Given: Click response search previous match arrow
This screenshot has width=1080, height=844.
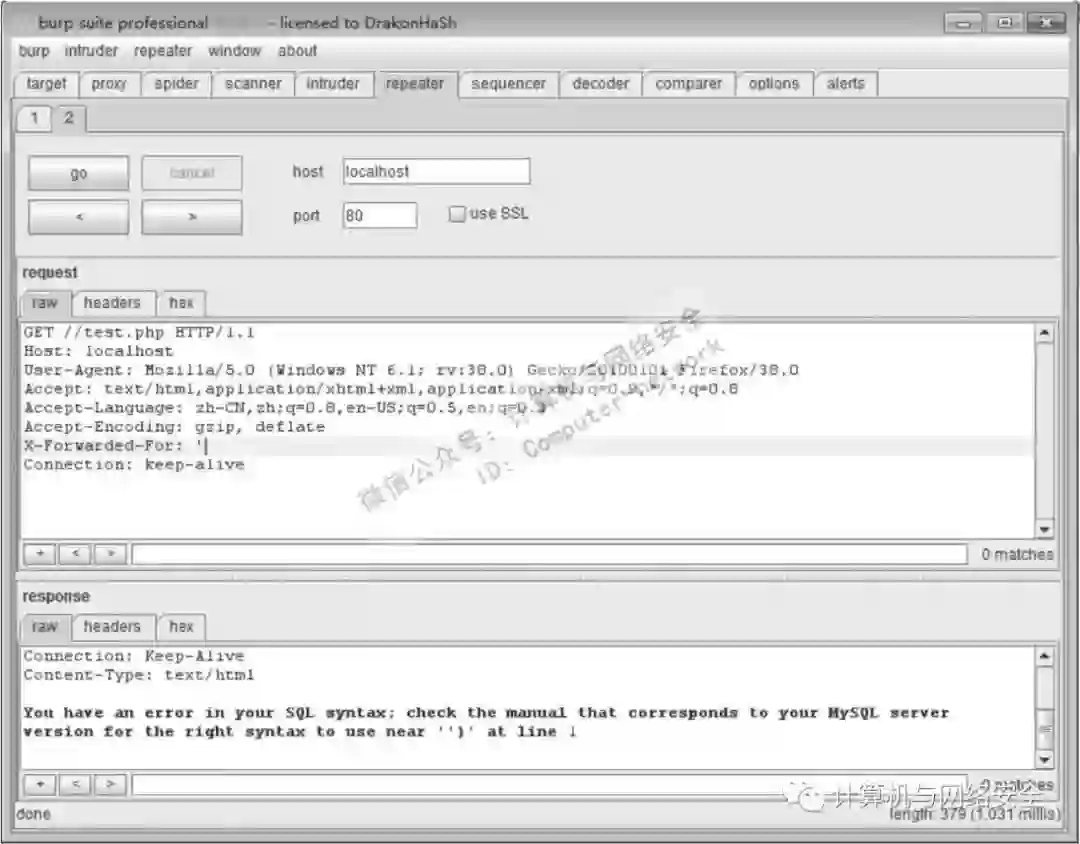Looking at the screenshot, I should point(76,784).
